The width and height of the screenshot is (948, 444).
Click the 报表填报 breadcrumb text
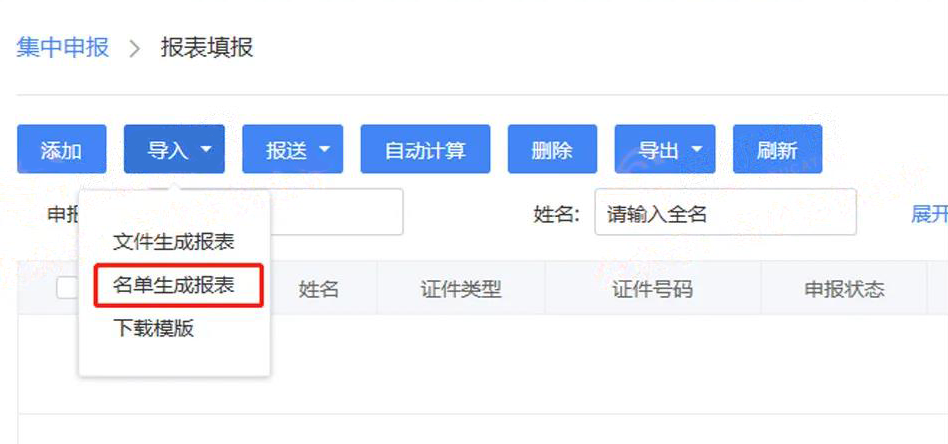point(207,47)
